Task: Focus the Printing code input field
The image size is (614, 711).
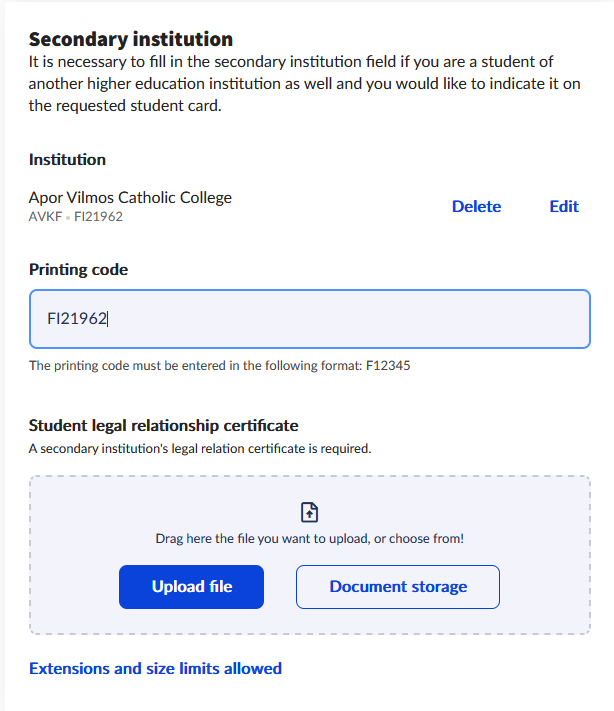Action: [x=310, y=319]
